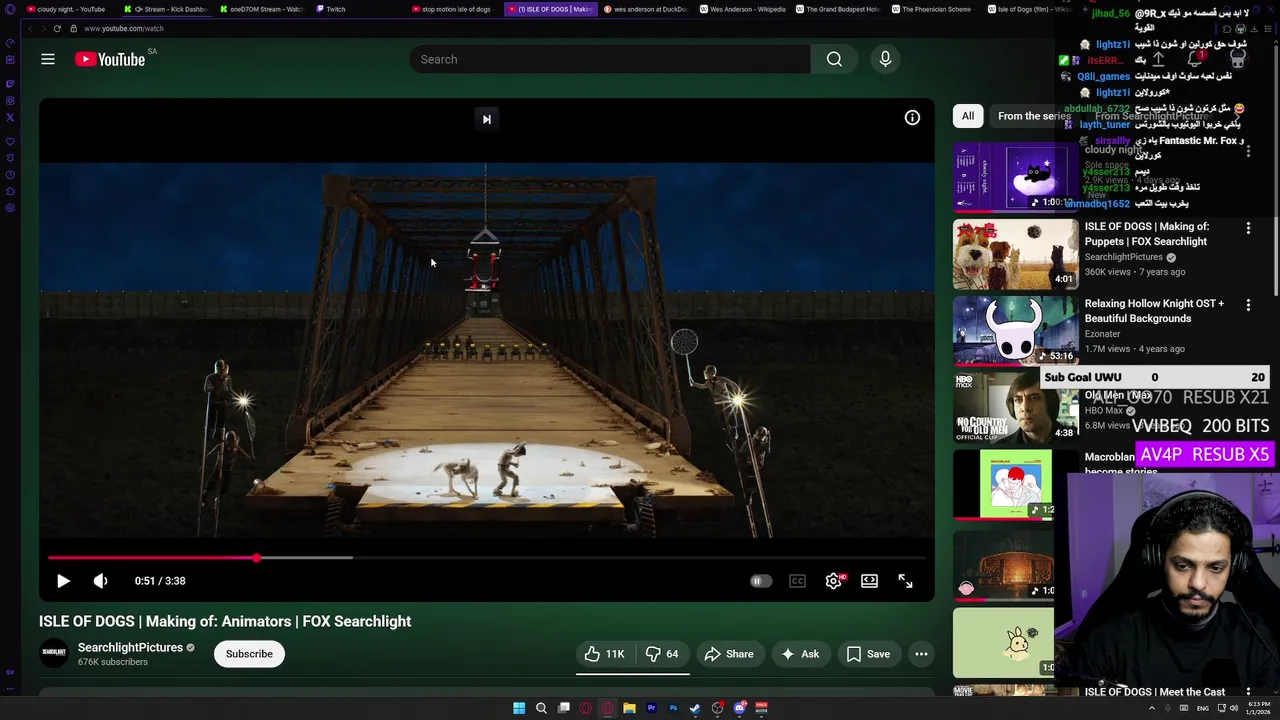Show hidden system tray icons
Screen dimensions: 1280x720
tap(1151, 708)
